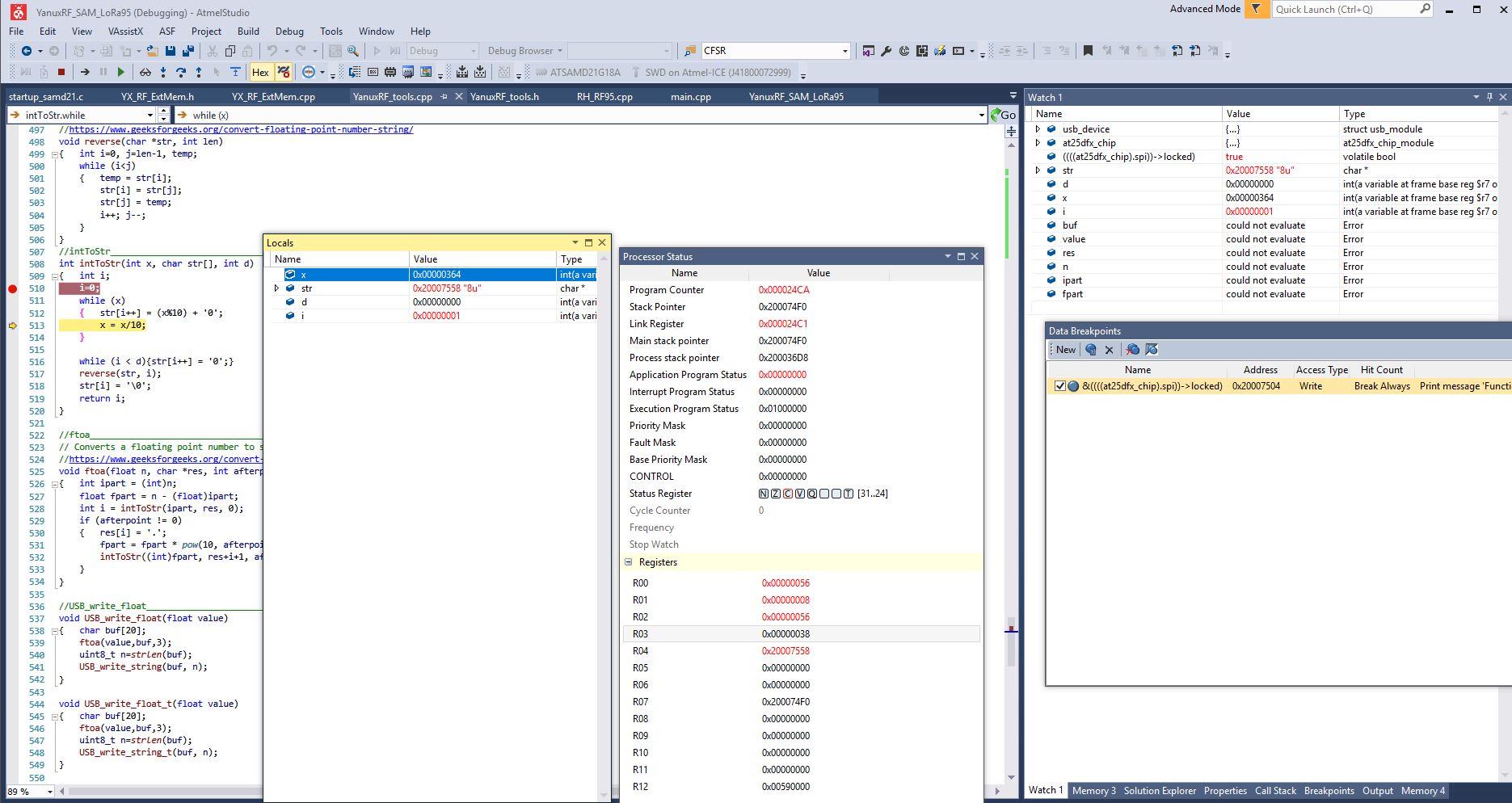Click the orange feedback flag icon

tap(1256, 9)
